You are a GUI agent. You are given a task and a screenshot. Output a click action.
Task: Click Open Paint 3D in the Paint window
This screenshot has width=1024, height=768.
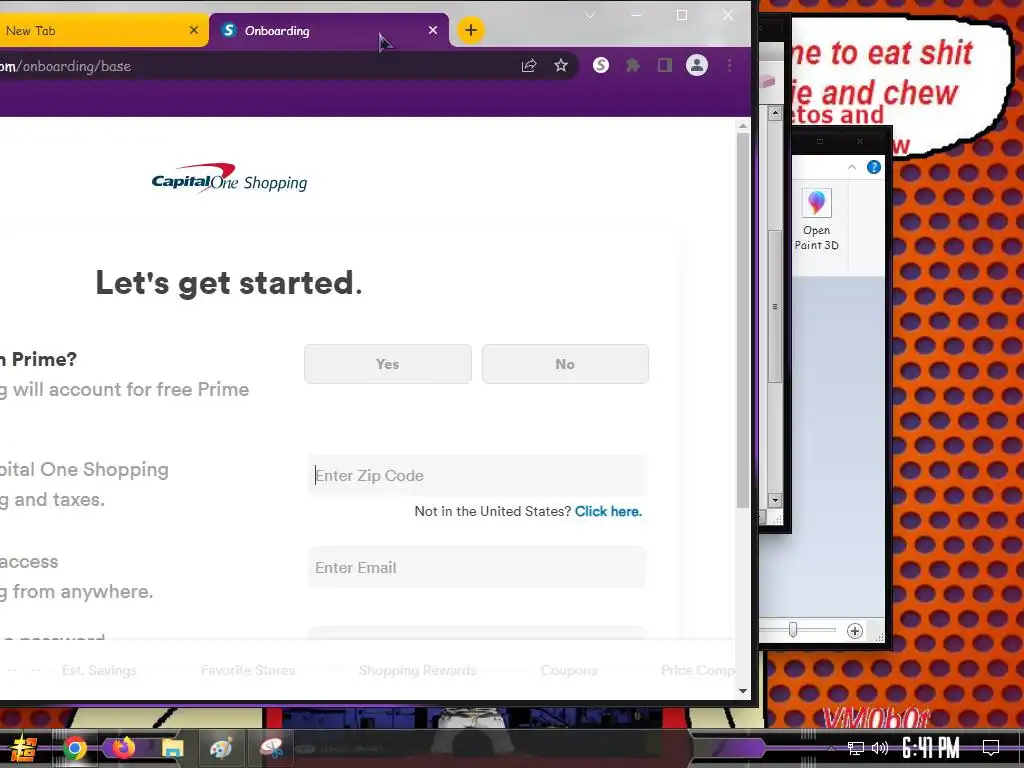tap(816, 220)
